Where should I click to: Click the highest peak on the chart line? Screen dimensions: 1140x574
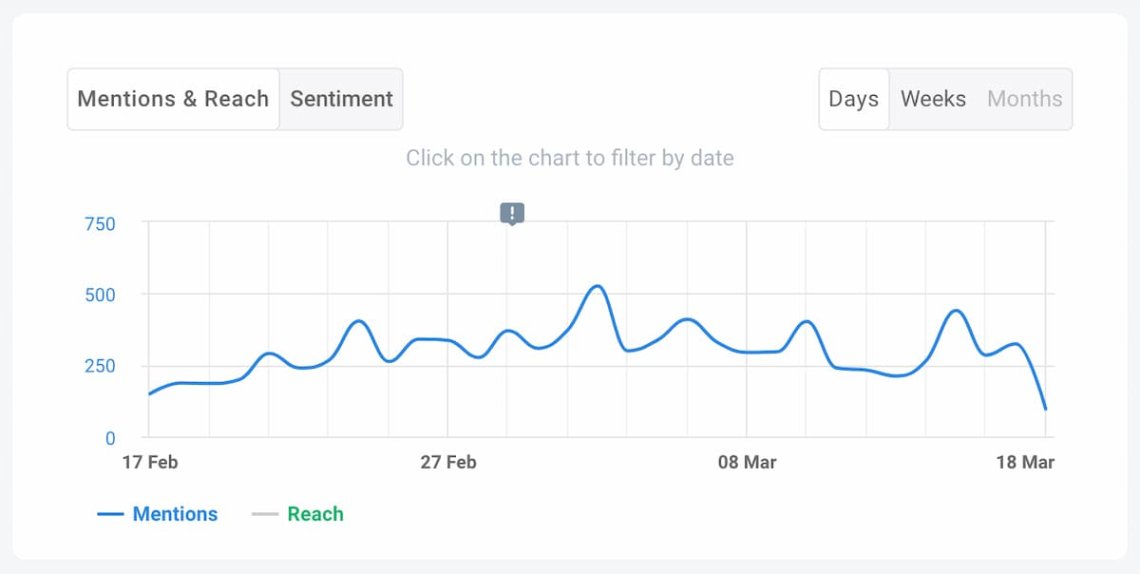596,286
